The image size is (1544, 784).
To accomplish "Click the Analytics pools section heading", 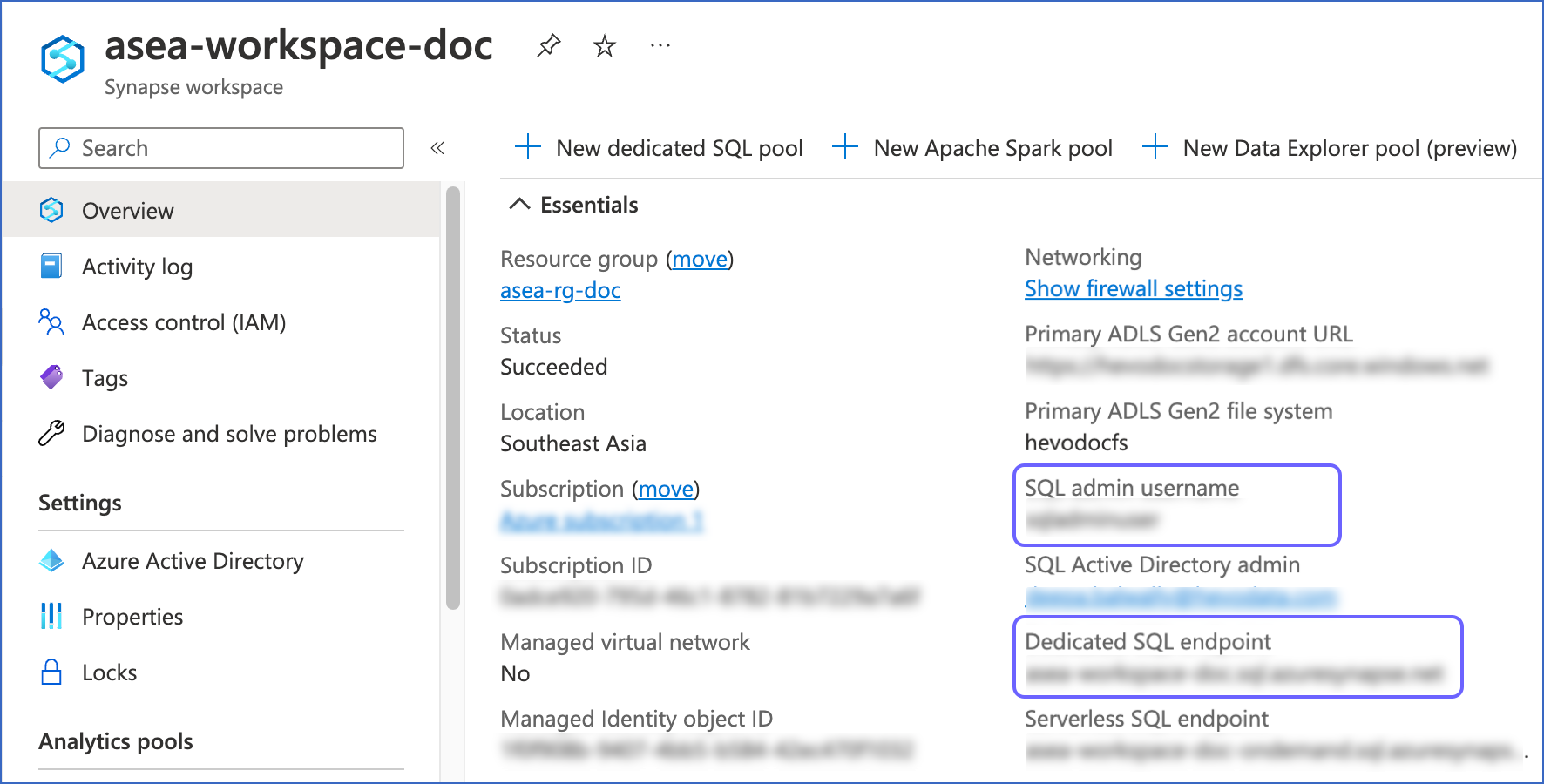I will point(116,741).
